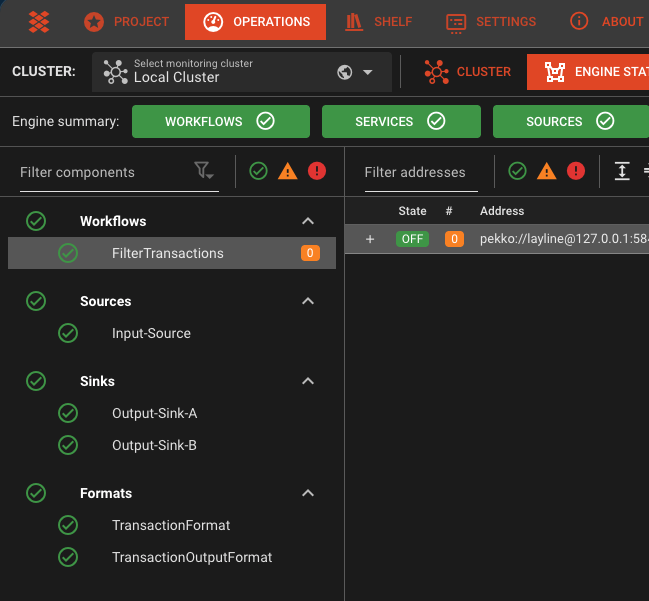Click the green status check beside FilterTransactions
This screenshot has height=601, width=649.
tap(68, 254)
